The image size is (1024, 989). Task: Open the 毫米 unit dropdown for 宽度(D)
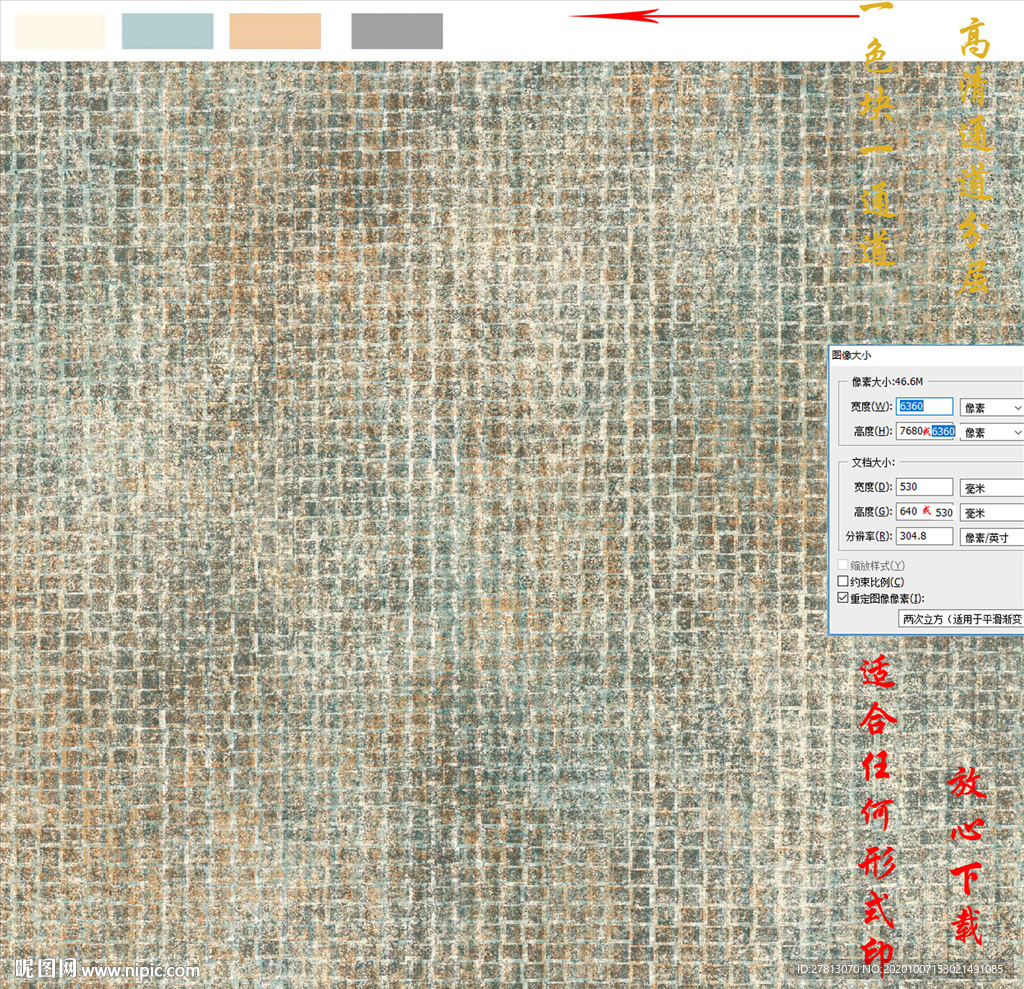(991, 487)
